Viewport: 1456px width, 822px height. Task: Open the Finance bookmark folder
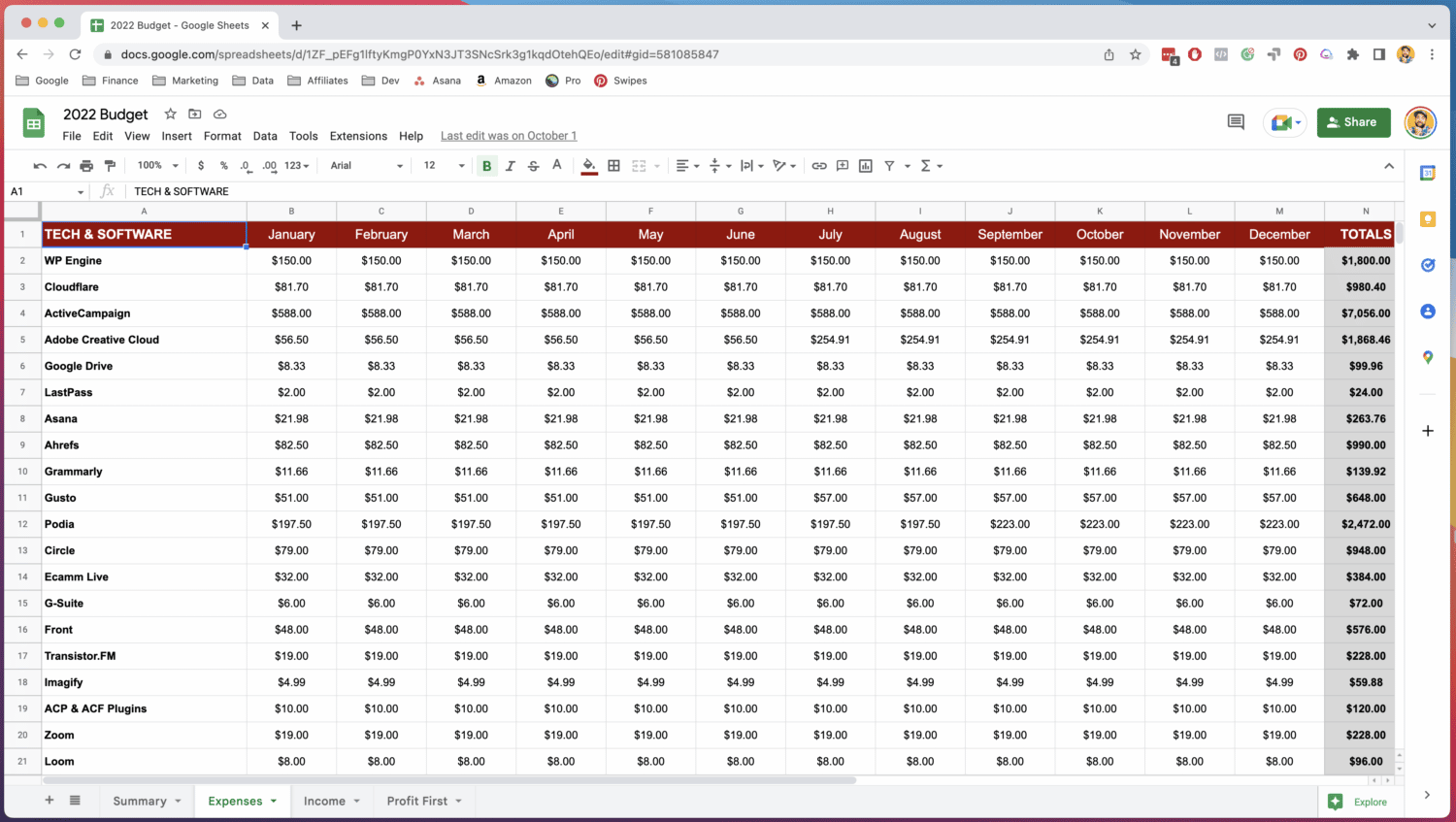[x=110, y=81]
